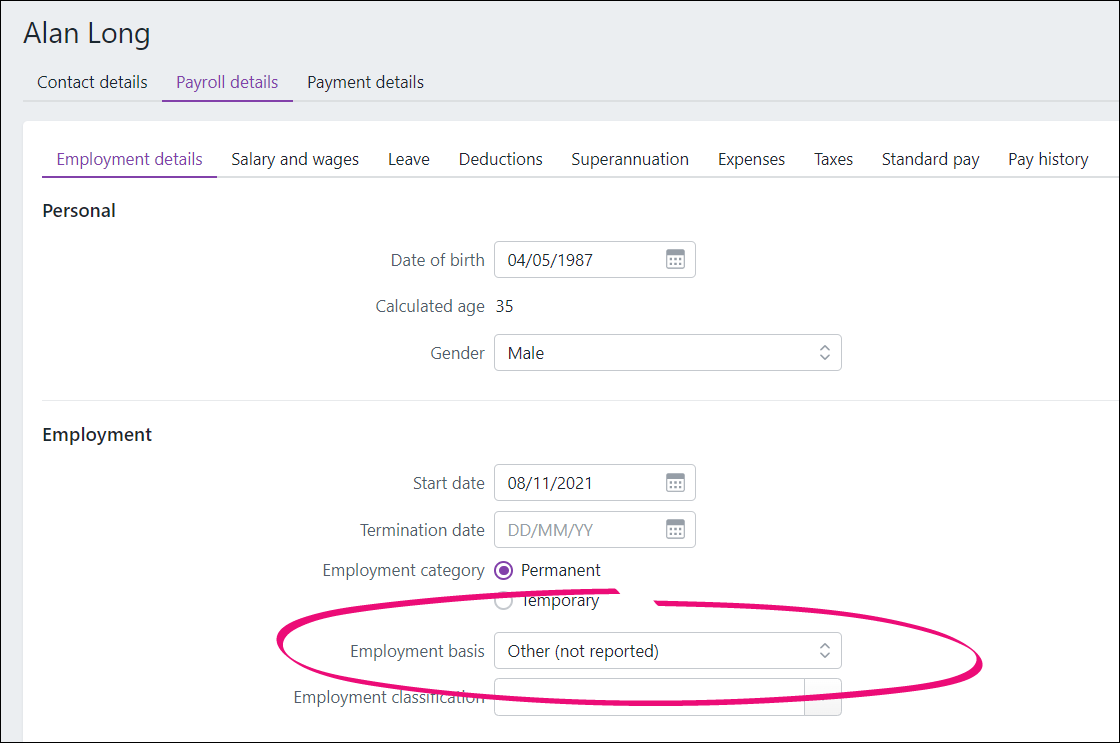Viewport: 1120px width, 743px height.
Task: Switch to the Payment details tab
Action: click(x=365, y=82)
